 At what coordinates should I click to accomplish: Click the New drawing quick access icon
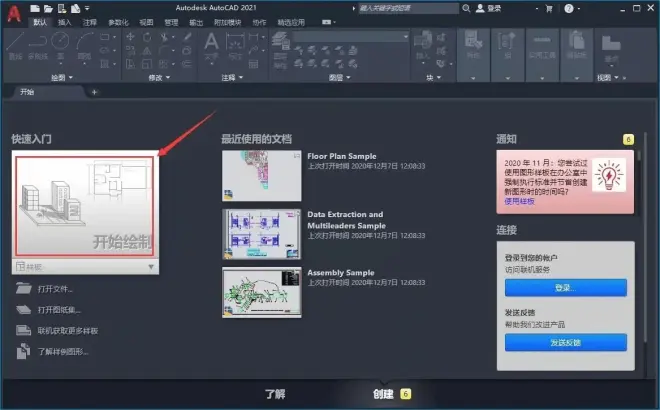pos(35,8)
